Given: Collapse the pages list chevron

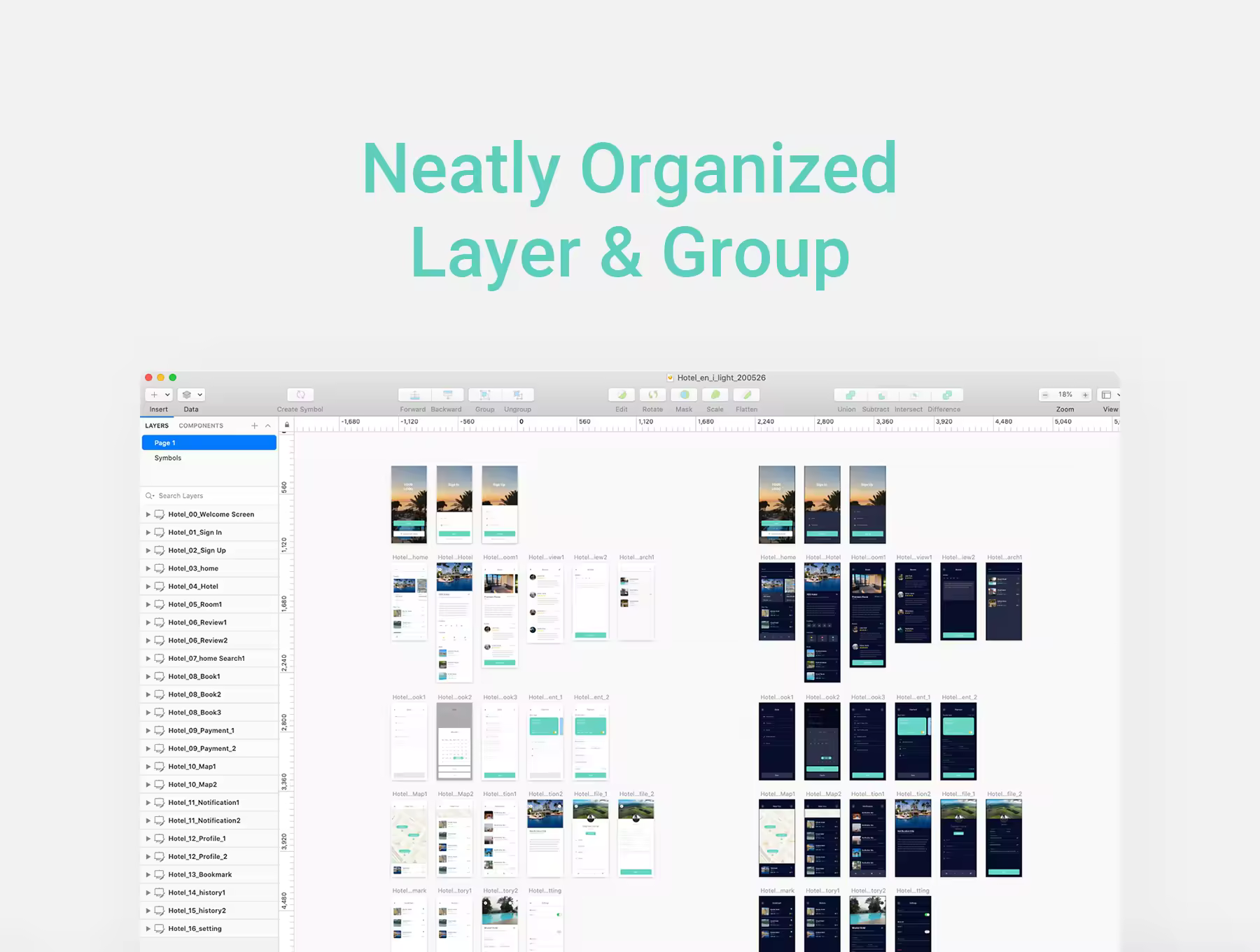Looking at the screenshot, I should click(267, 426).
